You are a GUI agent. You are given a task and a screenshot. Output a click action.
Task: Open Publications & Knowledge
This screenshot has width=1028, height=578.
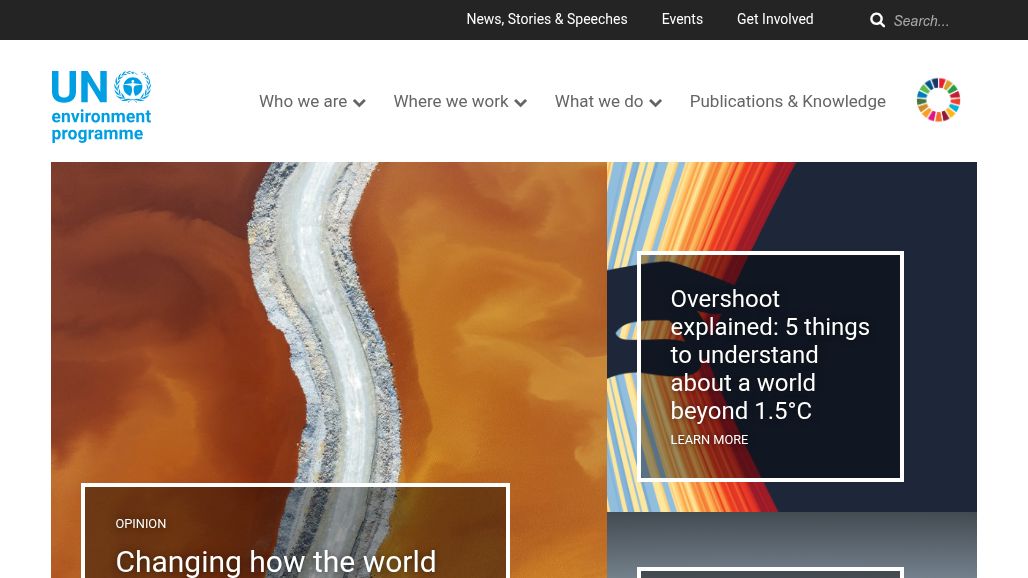(x=787, y=102)
